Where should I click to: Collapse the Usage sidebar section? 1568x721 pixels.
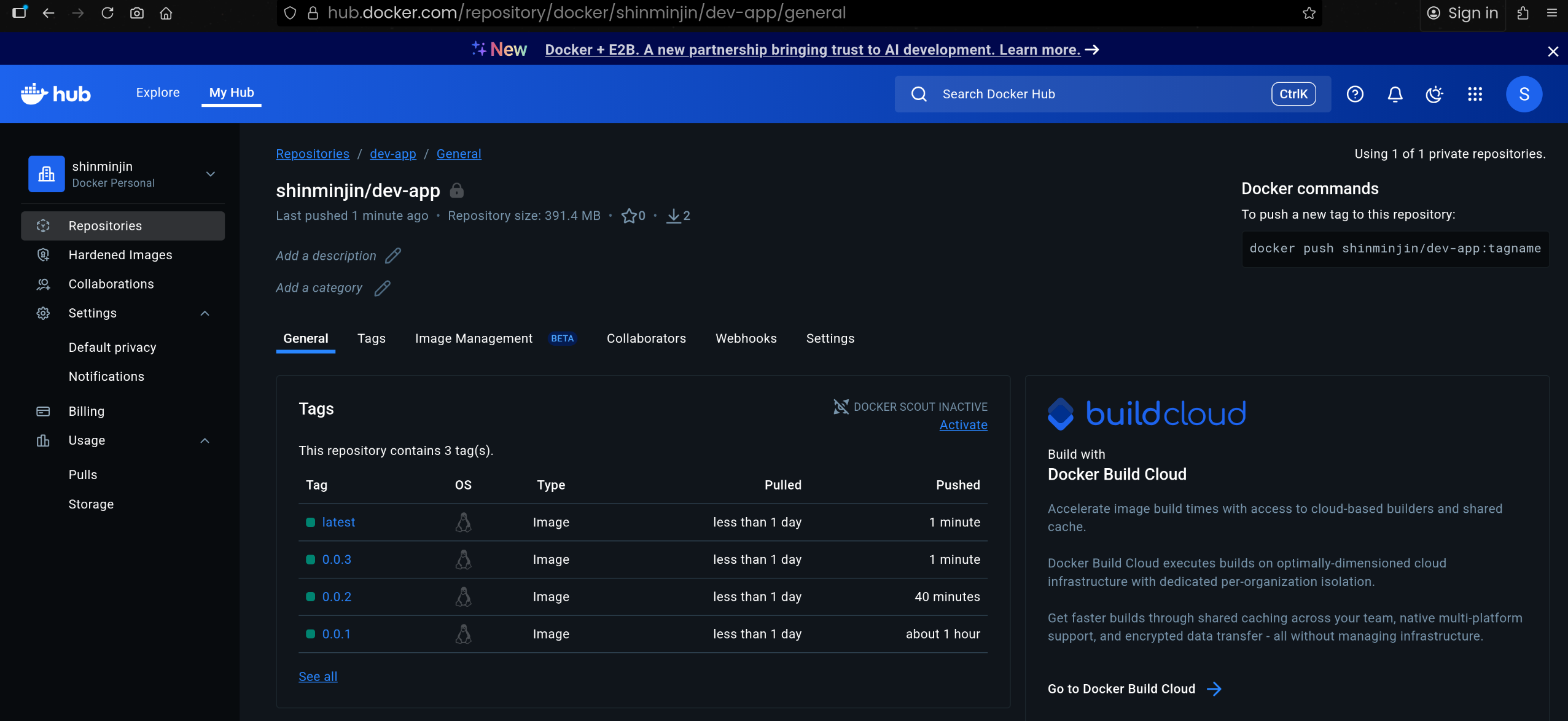(x=205, y=440)
